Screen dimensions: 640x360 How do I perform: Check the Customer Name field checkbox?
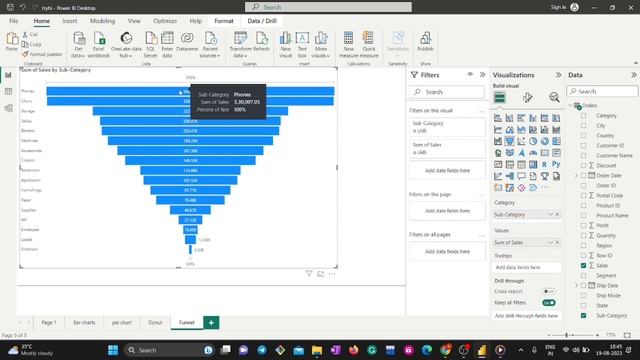coord(584,156)
